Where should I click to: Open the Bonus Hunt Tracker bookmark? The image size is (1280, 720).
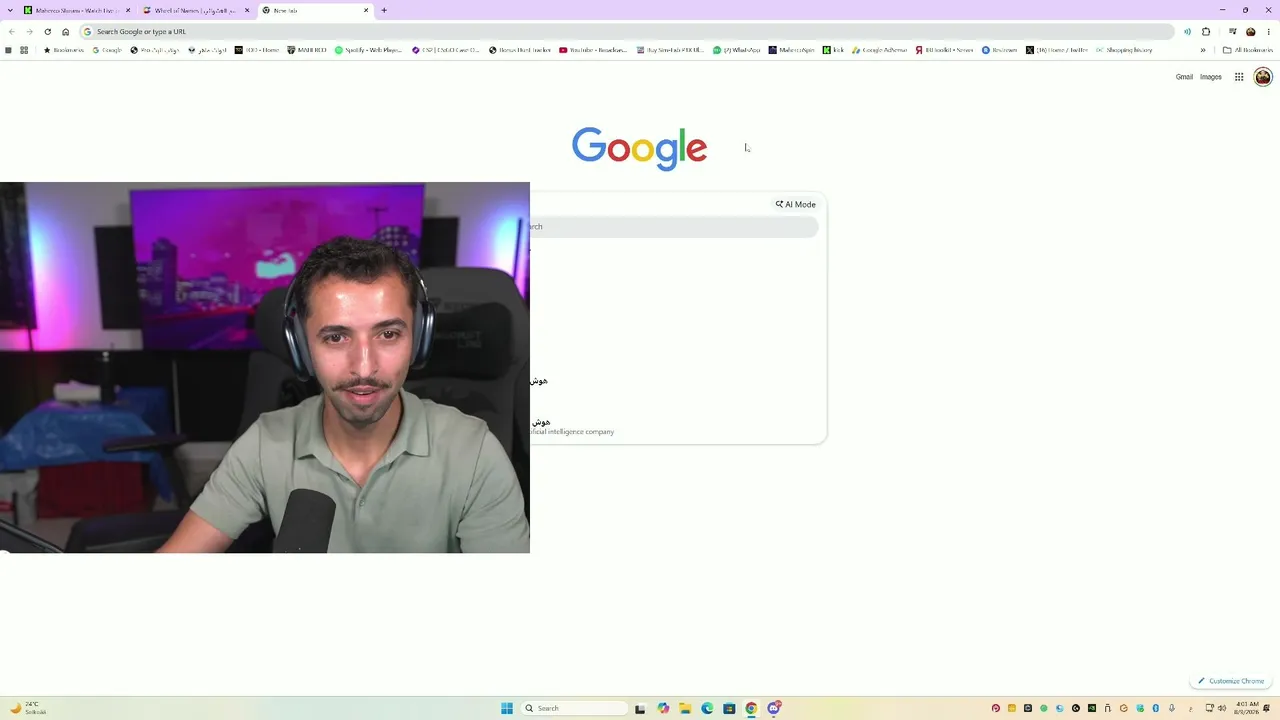coord(520,50)
